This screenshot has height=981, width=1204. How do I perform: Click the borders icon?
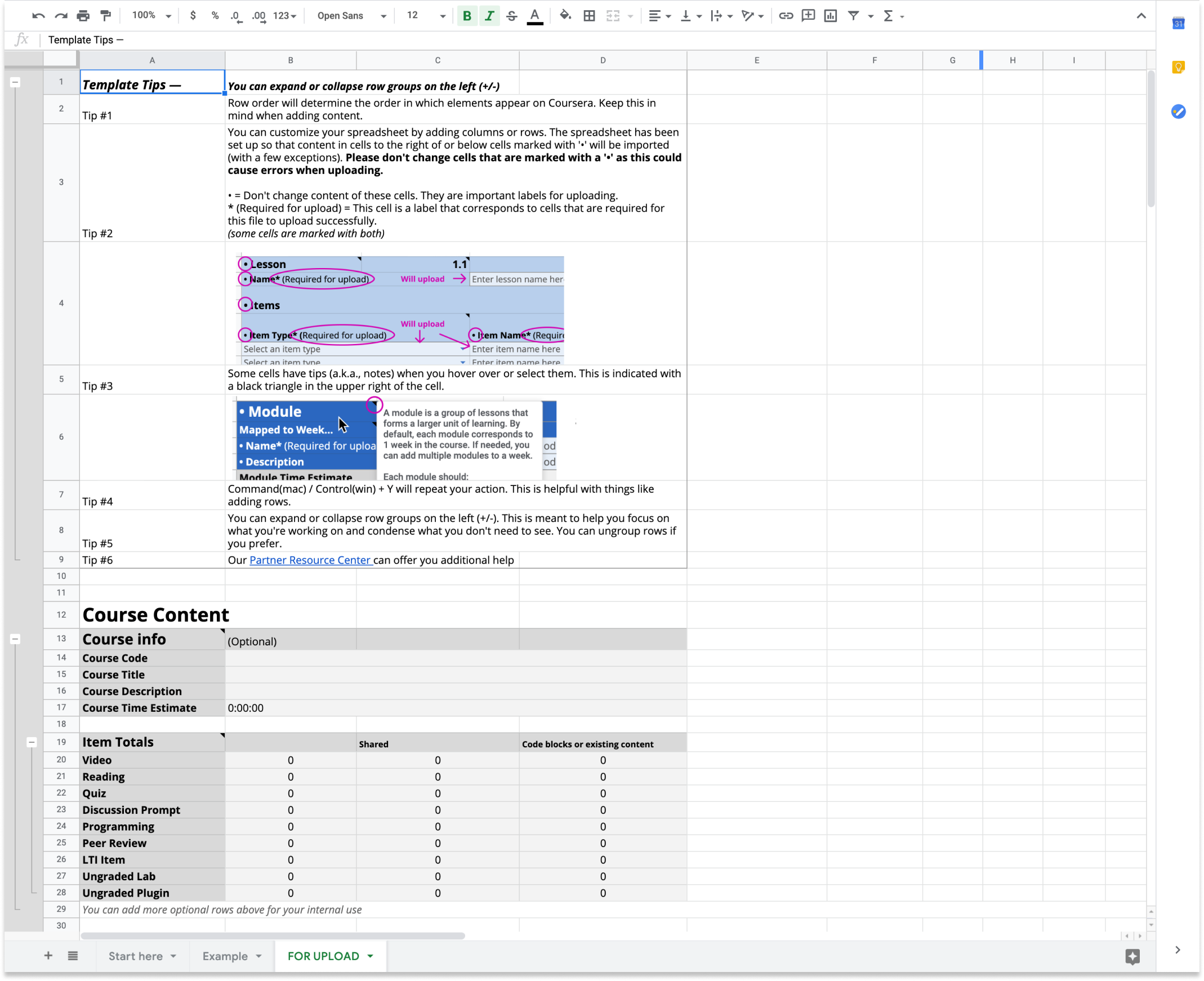(x=589, y=16)
